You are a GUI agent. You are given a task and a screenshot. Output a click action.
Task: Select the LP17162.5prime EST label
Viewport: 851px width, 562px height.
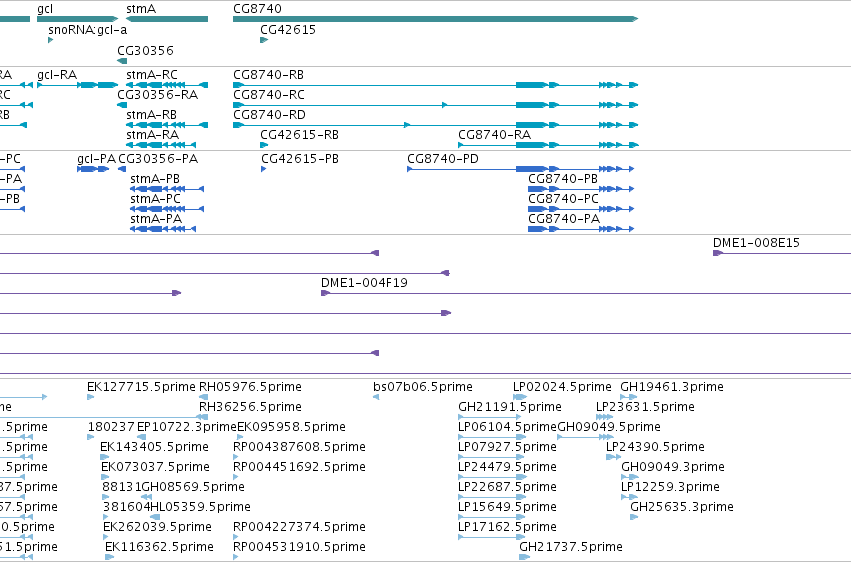tap(507, 527)
